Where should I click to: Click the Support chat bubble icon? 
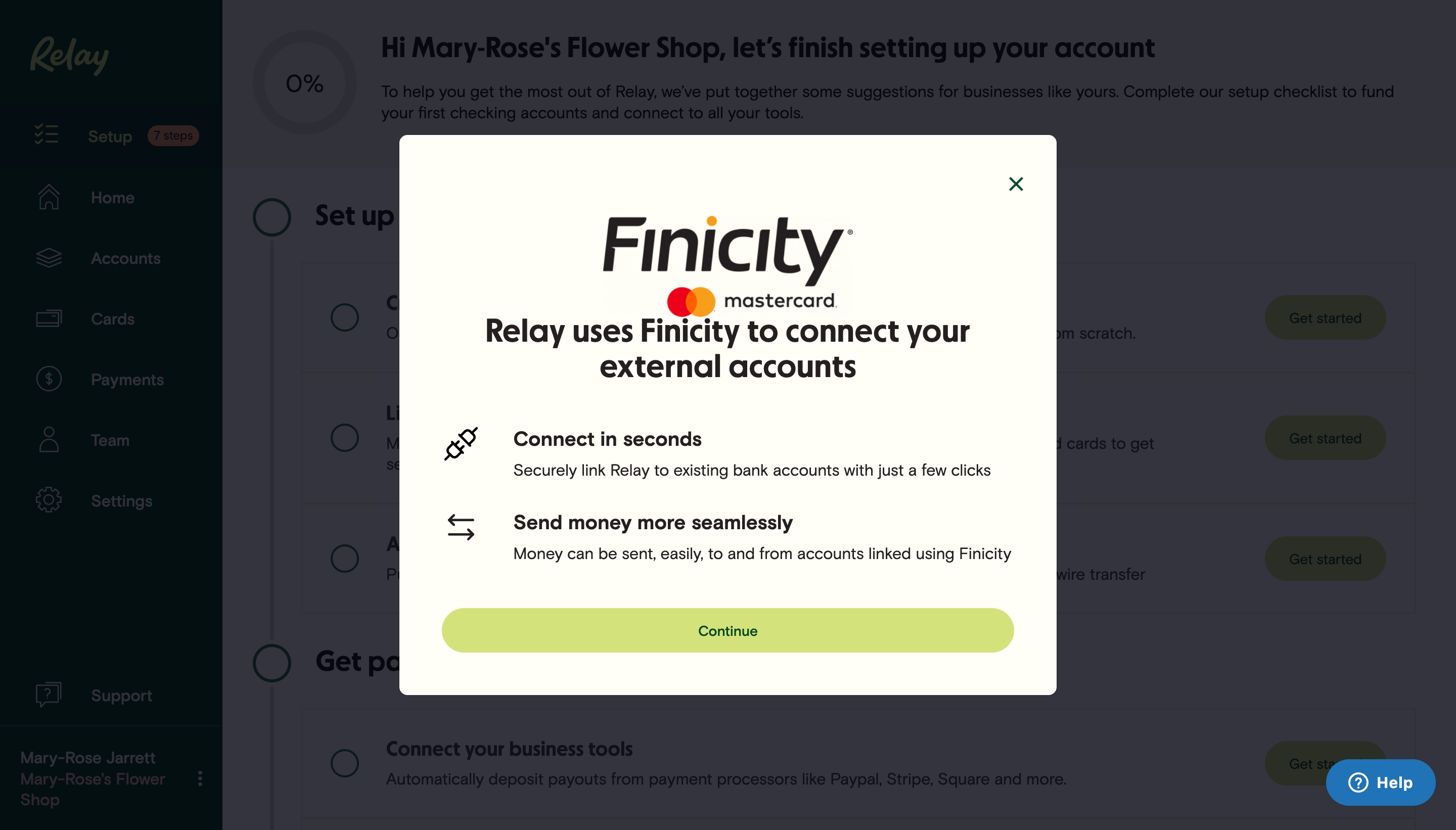coord(49,695)
